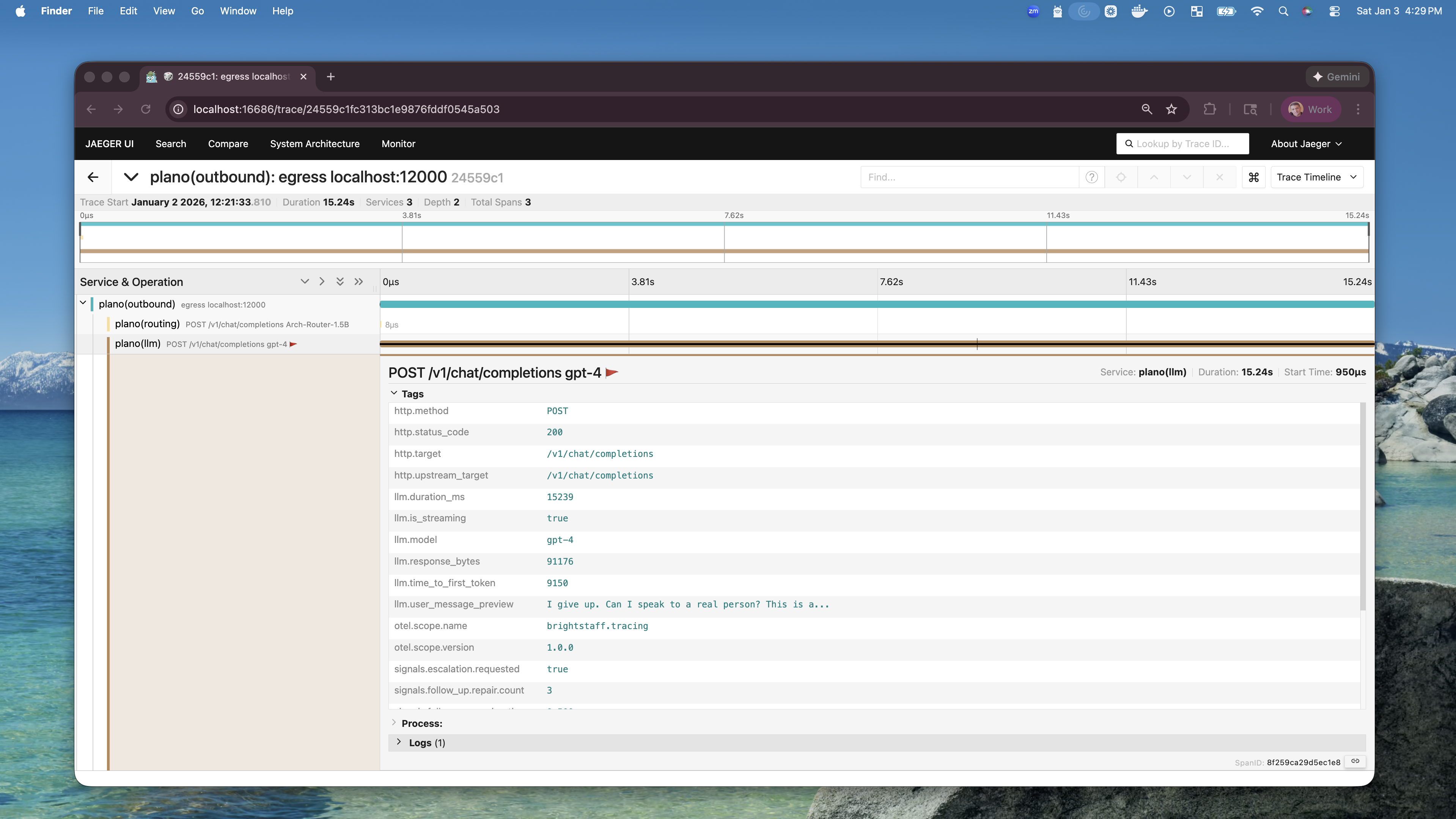Click the back arrow to search results
The width and height of the screenshot is (1456, 819).
93,177
